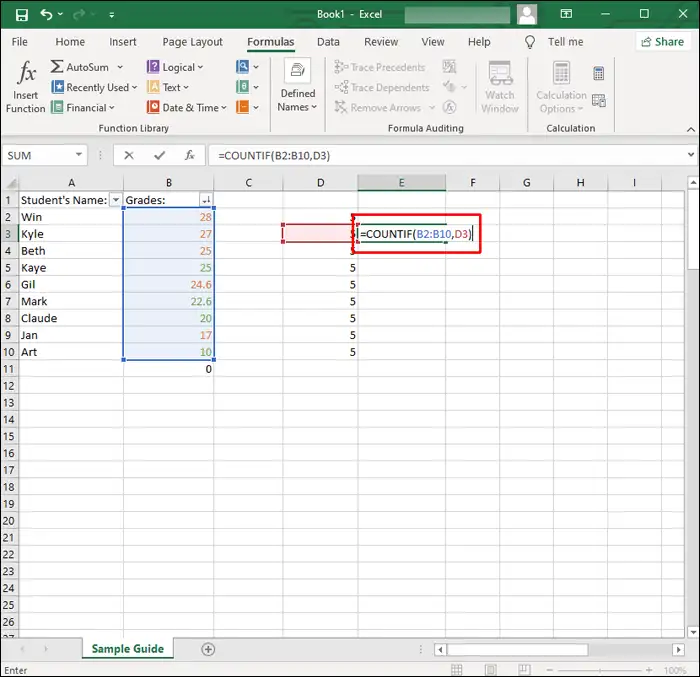Switch to the Home tab
This screenshot has height=677, width=700.
70,42
